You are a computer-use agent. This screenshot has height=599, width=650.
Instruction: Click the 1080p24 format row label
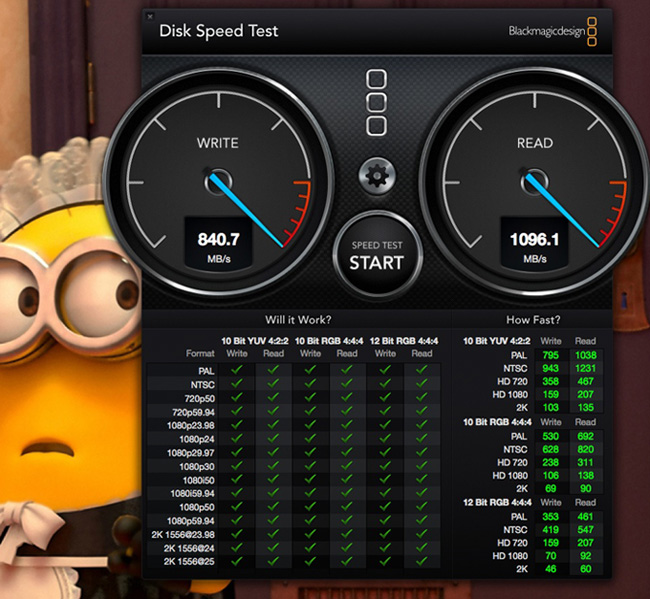click(x=197, y=439)
